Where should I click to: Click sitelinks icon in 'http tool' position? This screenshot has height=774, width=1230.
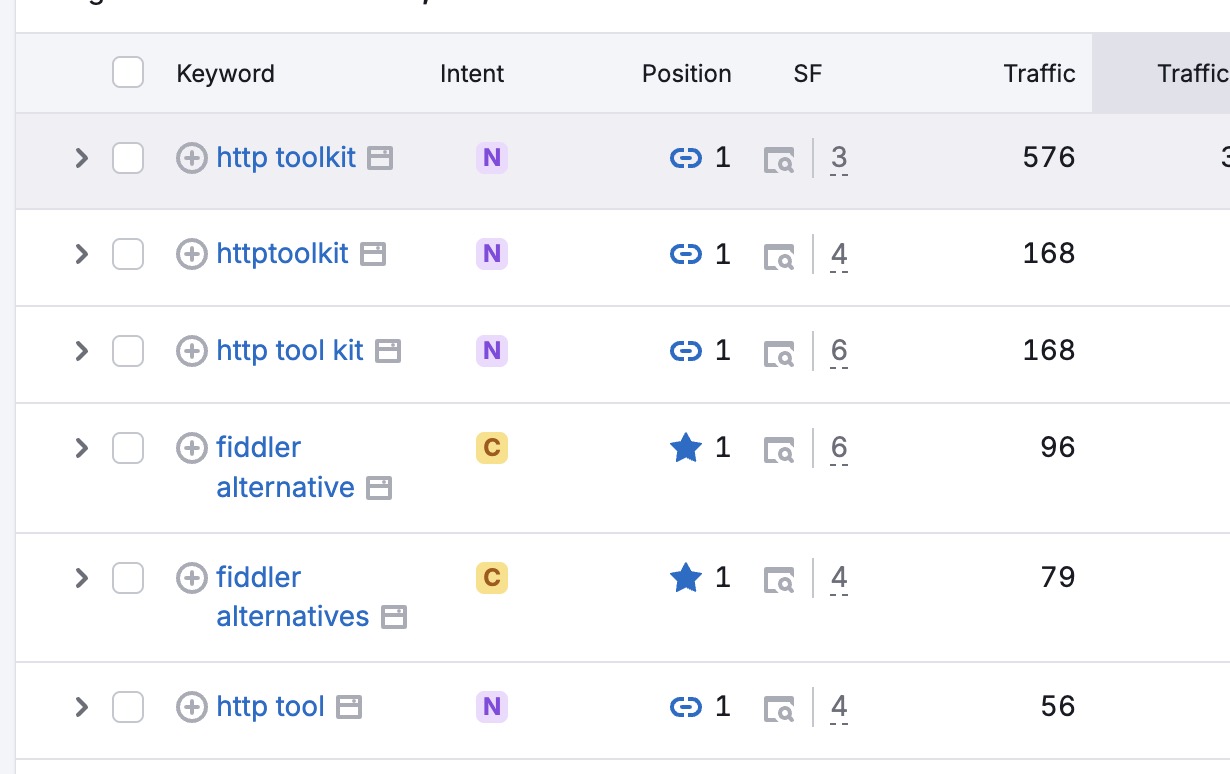[x=685, y=707]
